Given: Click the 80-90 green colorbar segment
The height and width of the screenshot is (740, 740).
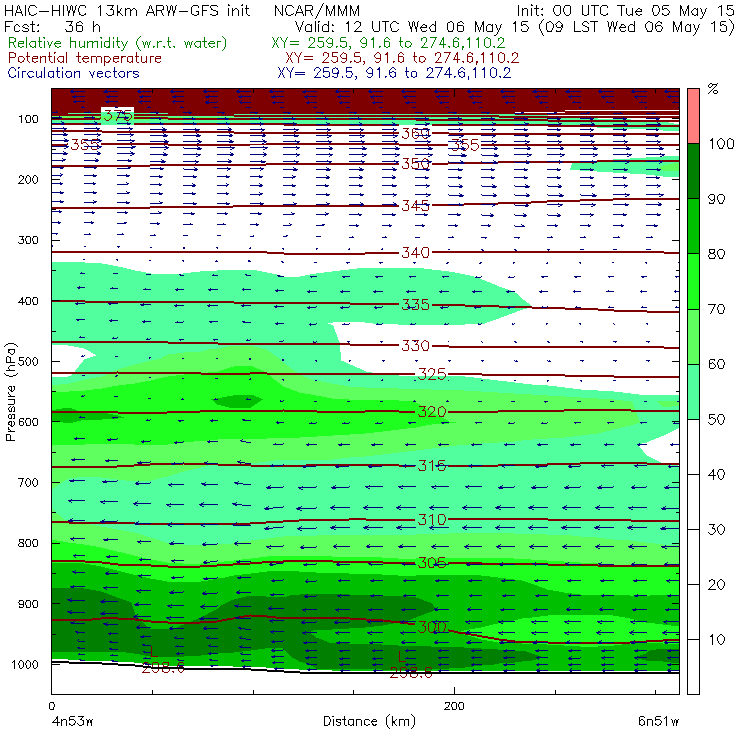Looking at the screenshot, I should pyautogui.click(x=693, y=226).
